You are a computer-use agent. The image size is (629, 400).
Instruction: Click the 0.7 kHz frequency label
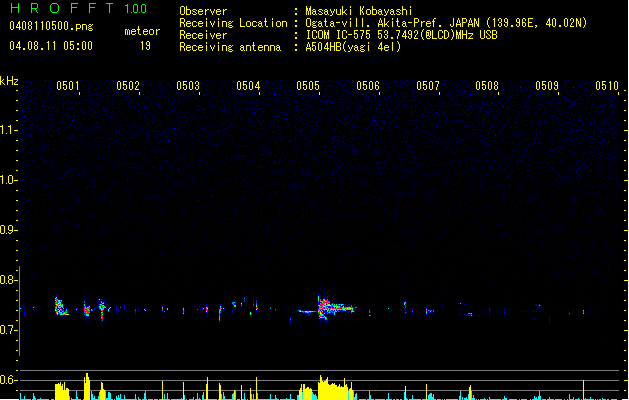(8, 330)
